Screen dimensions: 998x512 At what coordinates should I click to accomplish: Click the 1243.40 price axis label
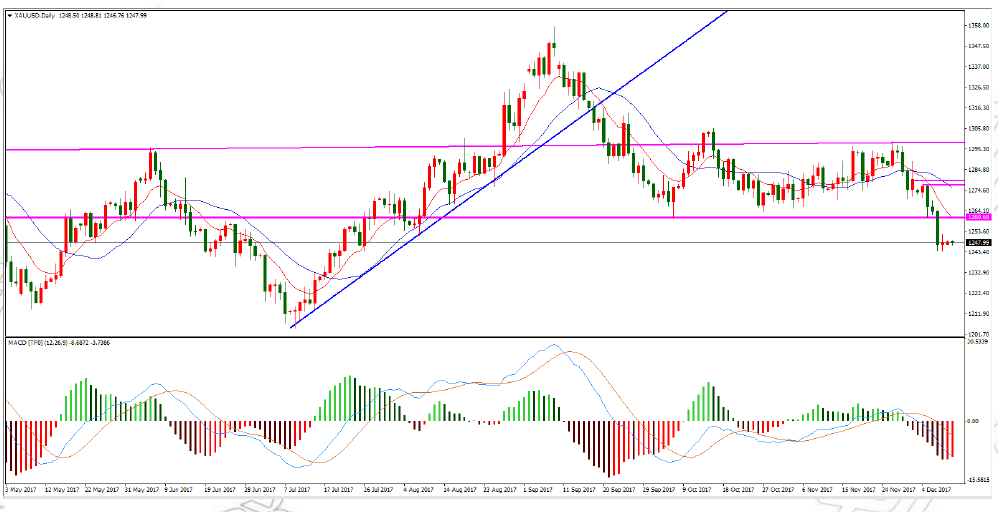(977, 252)
